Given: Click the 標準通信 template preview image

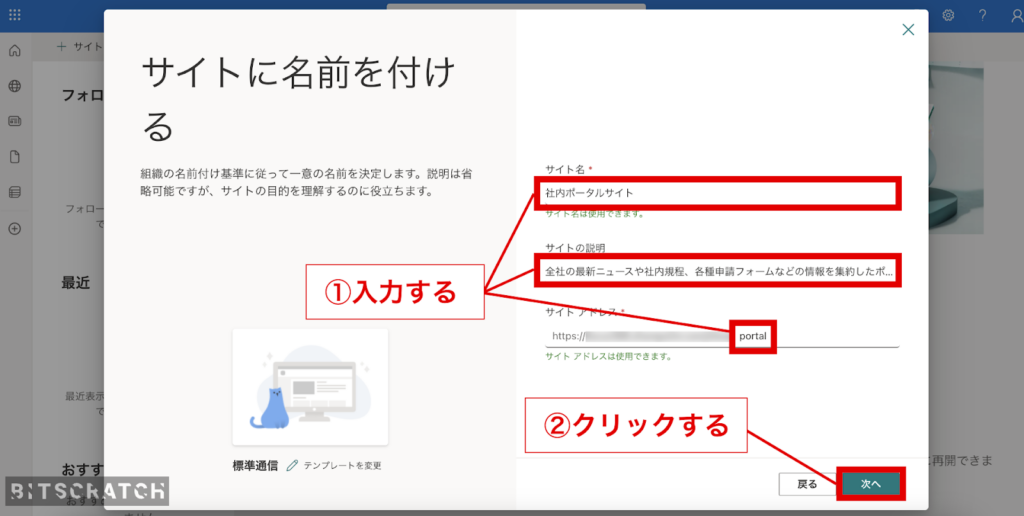Looking at the screenshot, I should pos(310,387).
